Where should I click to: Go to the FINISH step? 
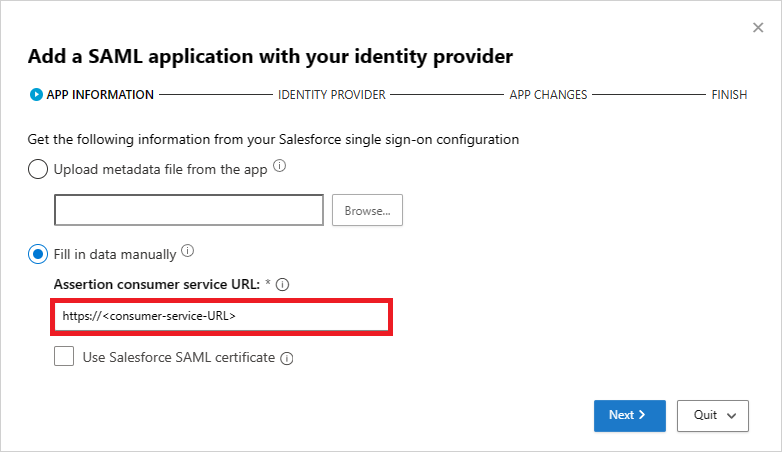point(729,95)
